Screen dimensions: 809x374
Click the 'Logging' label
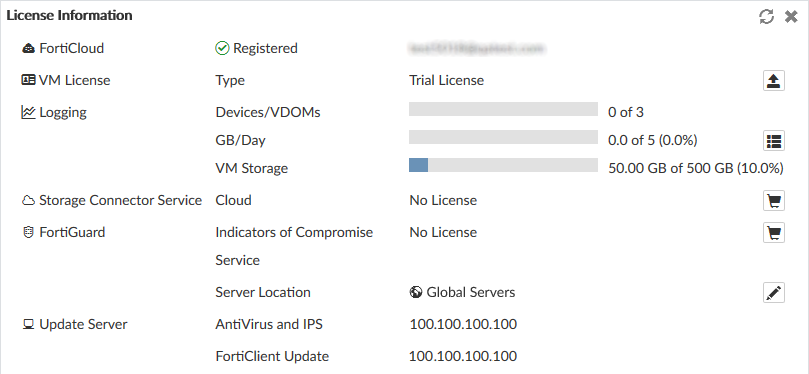tap(63, 113)
